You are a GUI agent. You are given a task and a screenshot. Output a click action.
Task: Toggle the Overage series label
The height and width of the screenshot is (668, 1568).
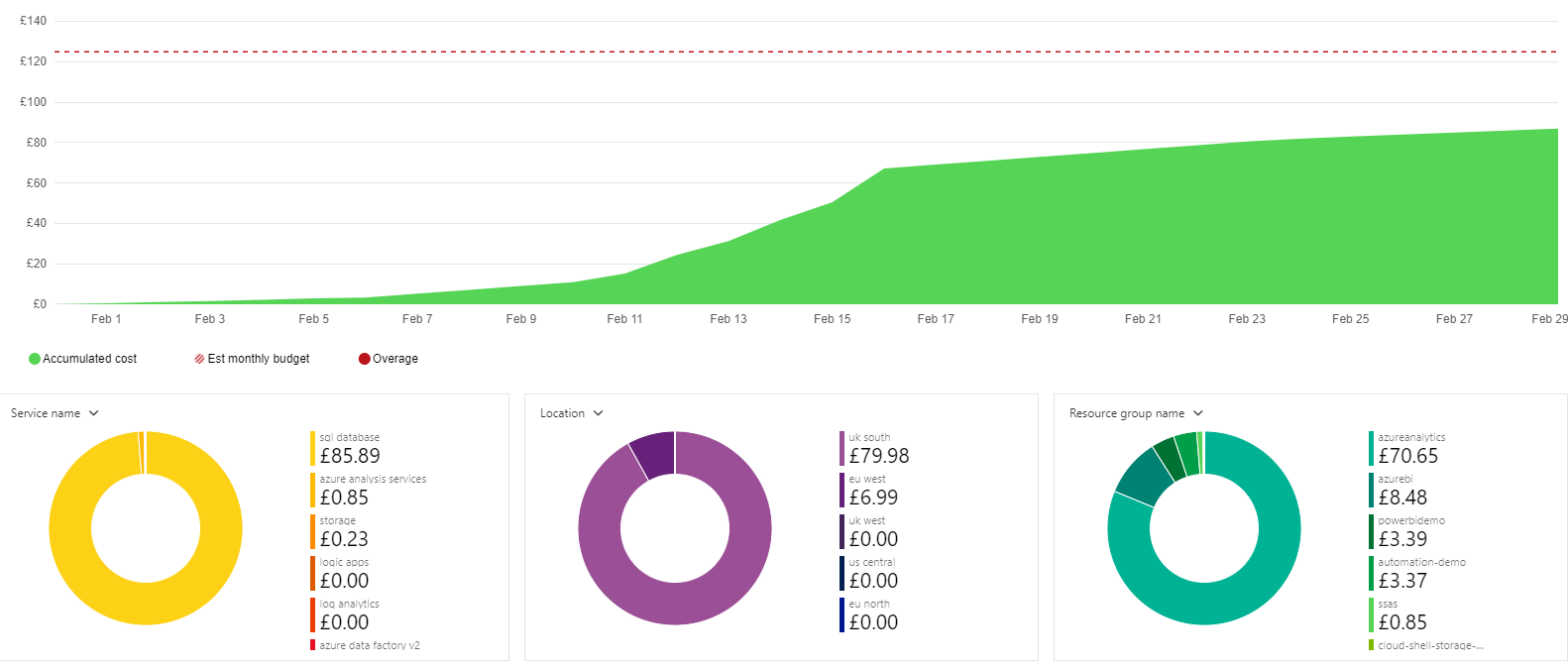pyautogui.click(x=395, y=359)
